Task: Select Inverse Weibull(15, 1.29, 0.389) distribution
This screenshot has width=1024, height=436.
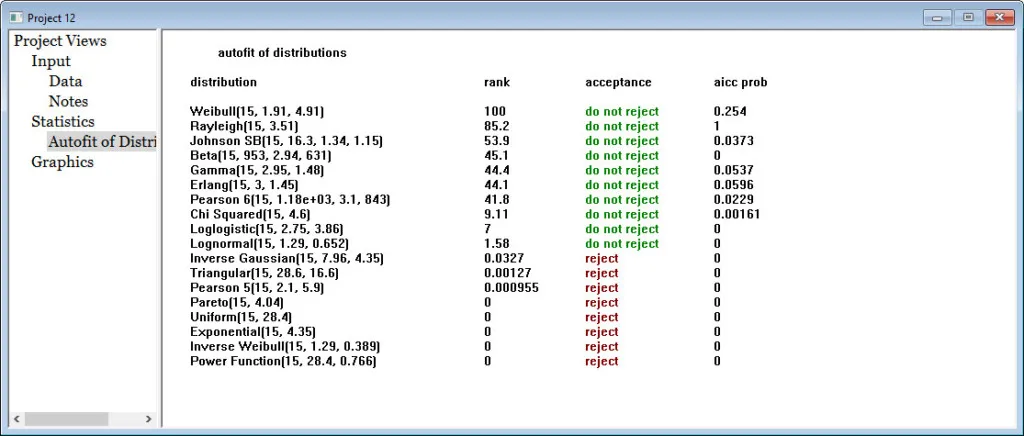Action: (285, 347)
